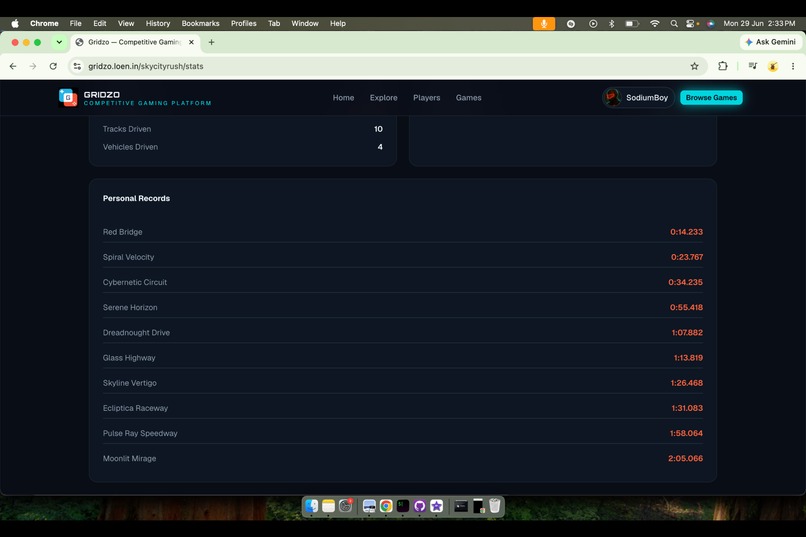Open iMovie star app from the dock
806x537 pixels.
437,506
